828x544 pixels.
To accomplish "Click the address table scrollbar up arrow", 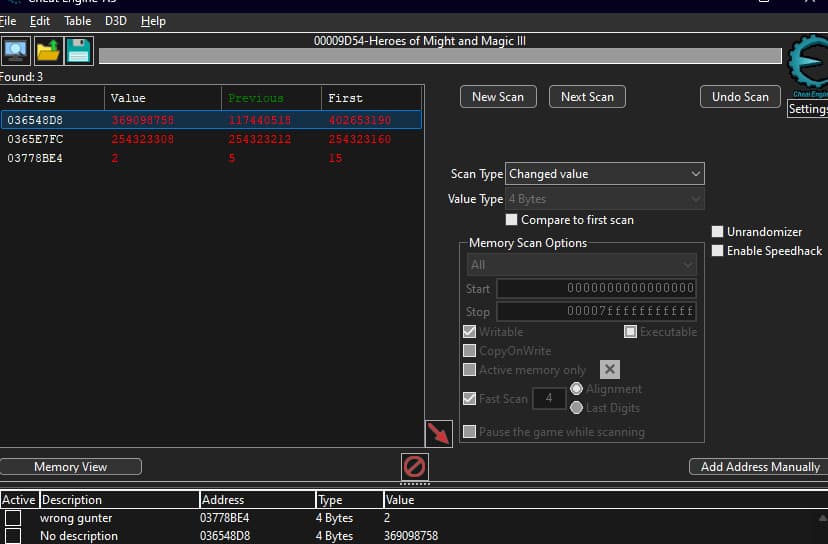I will [x=822, y=518].
